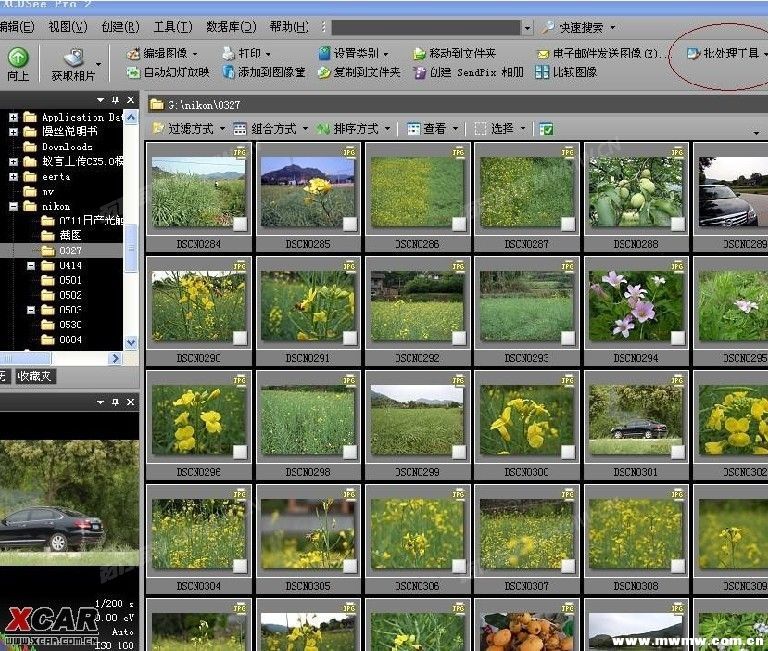Image resolution: width=768 pixels, height=651 pixels.
Task: Open the search box dropdown arrow
Action: 527,28
